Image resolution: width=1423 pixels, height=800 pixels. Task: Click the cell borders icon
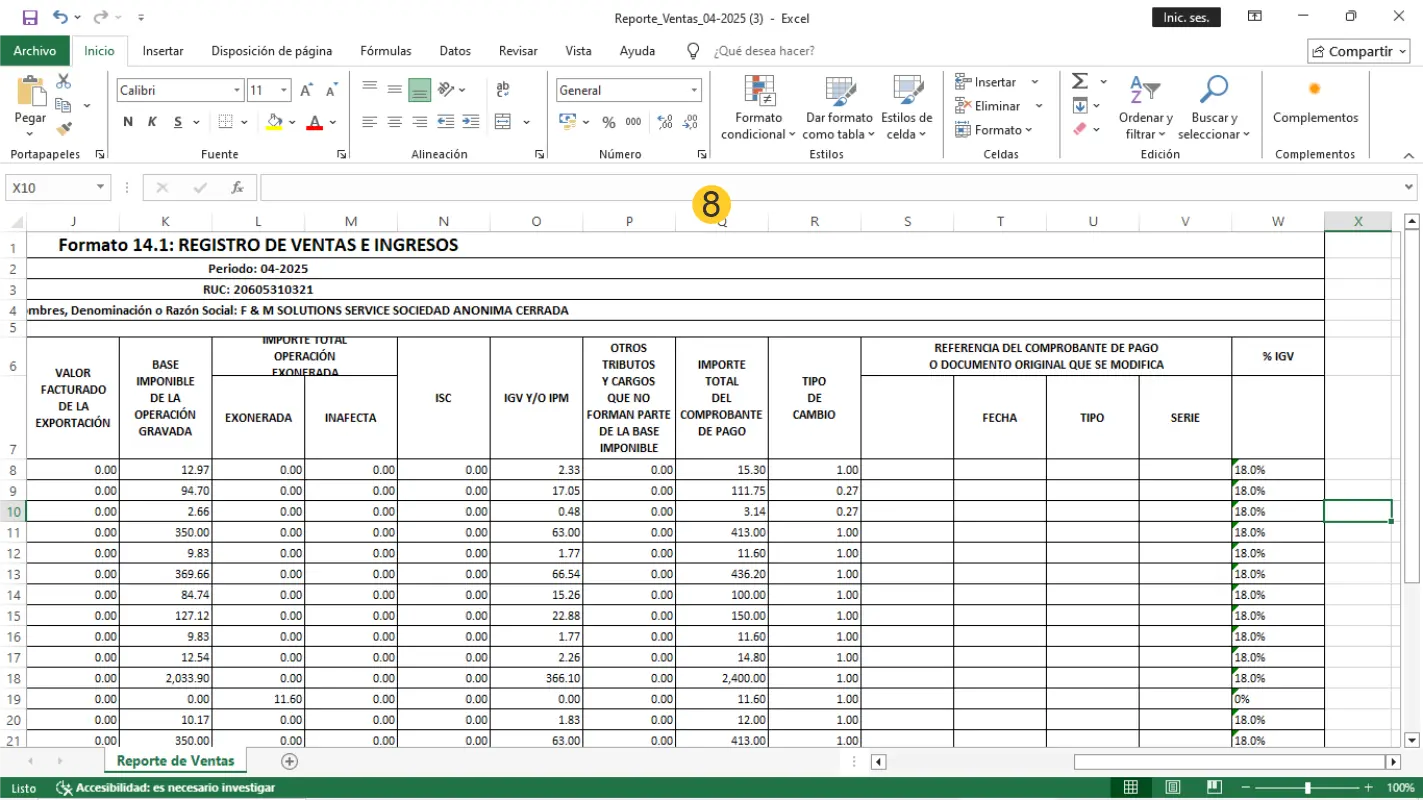pyautogui.click(x=226, y=122)
